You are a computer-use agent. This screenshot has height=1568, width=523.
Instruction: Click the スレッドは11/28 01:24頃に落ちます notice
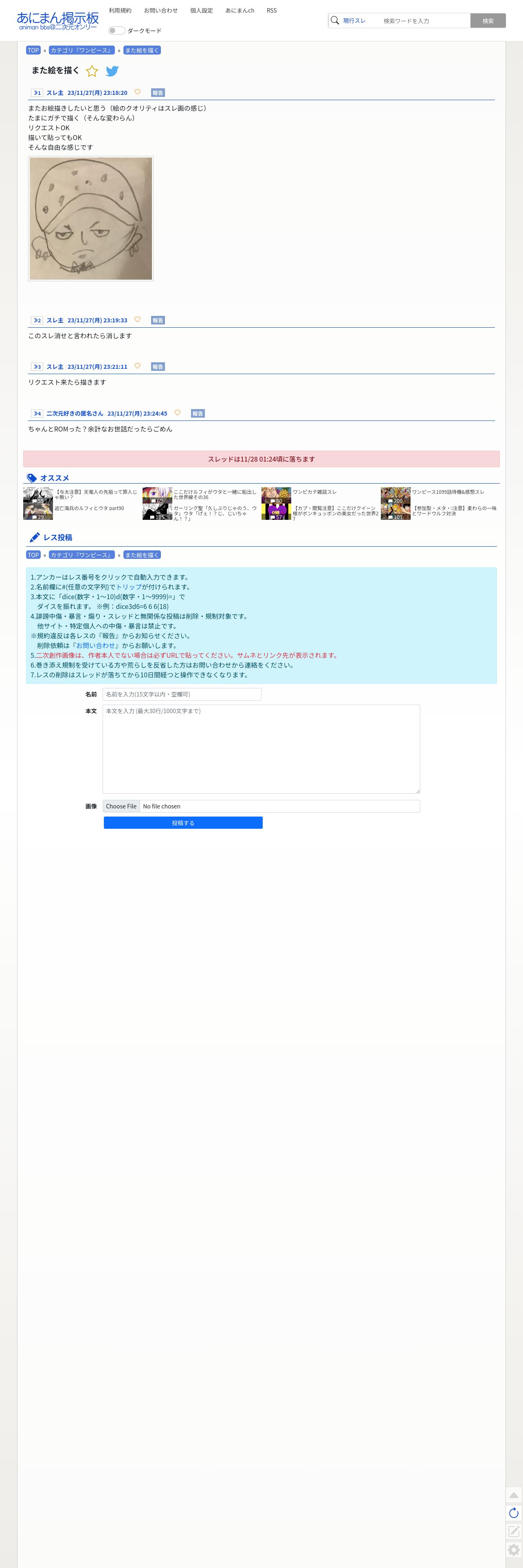261,459
